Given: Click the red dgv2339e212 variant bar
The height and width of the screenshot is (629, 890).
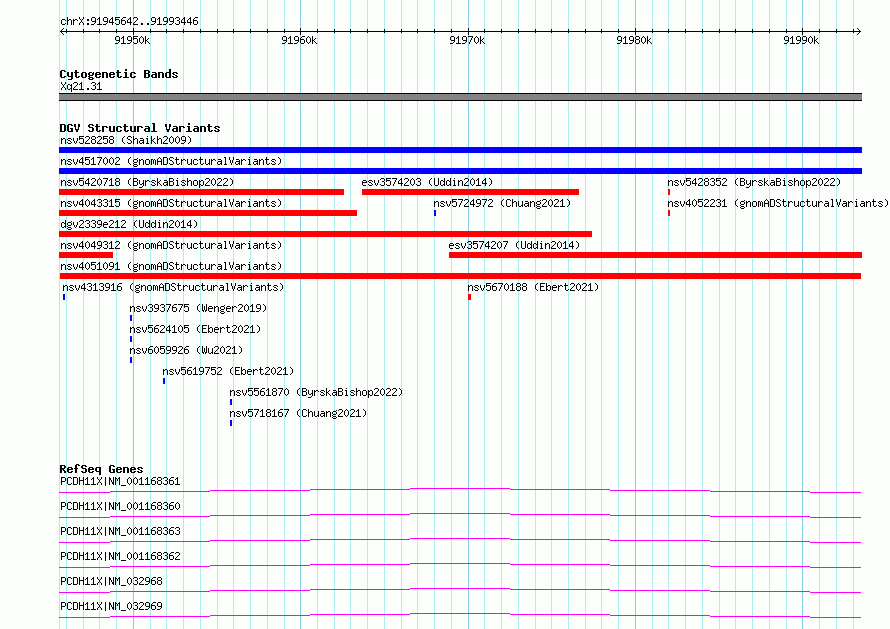Looking at the screenshot, I should click(x=325, y=234).
